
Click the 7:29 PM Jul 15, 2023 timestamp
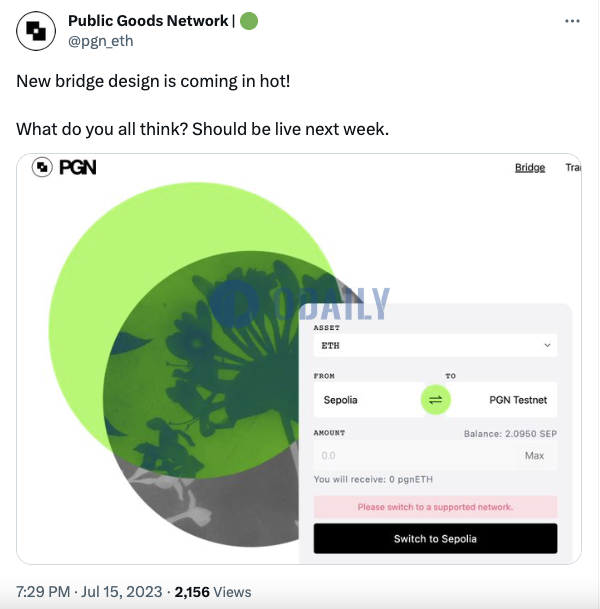click(x=89, y=592)
